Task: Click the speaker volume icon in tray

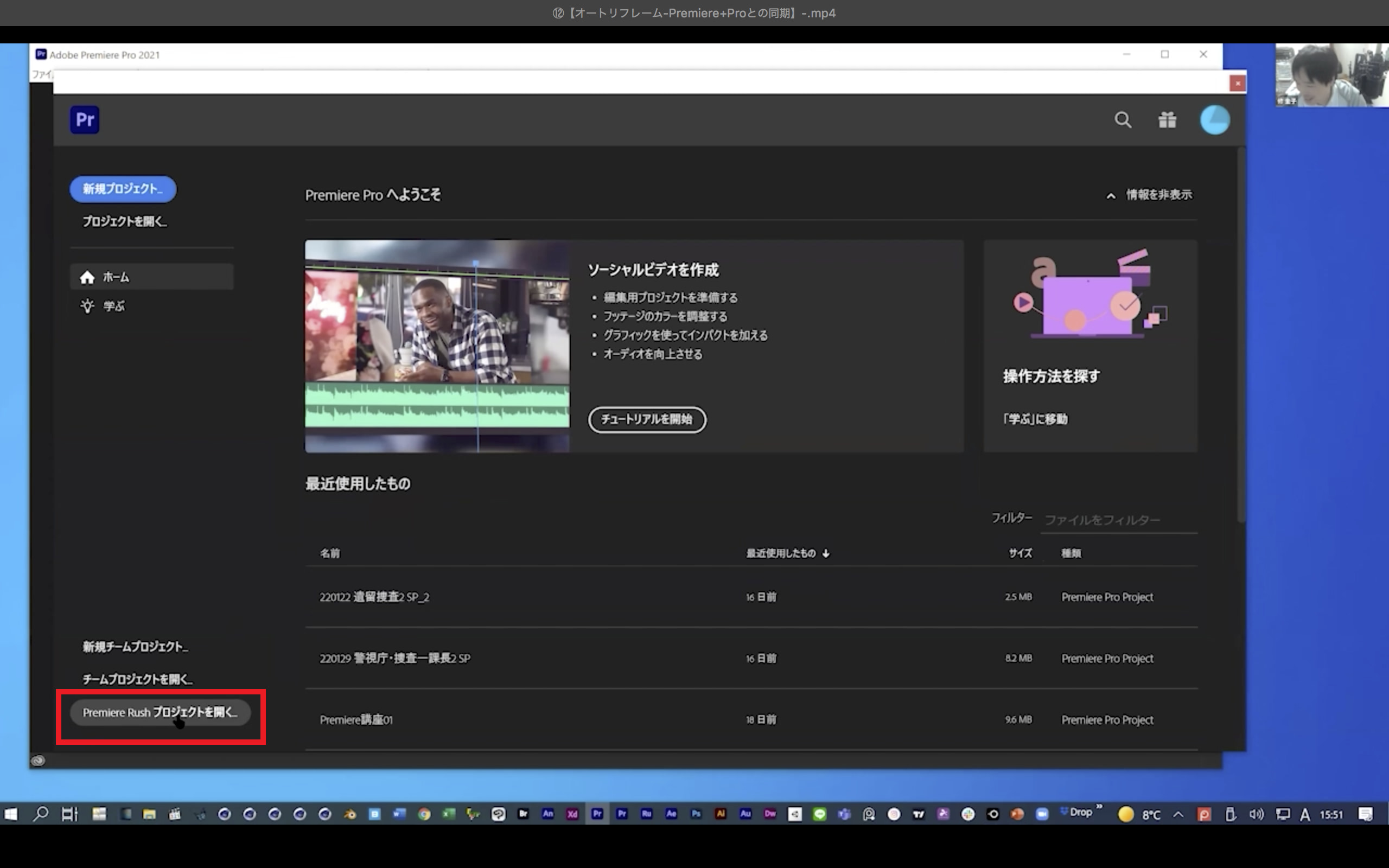Action: pyautogui.click(x=1256, y=814)
